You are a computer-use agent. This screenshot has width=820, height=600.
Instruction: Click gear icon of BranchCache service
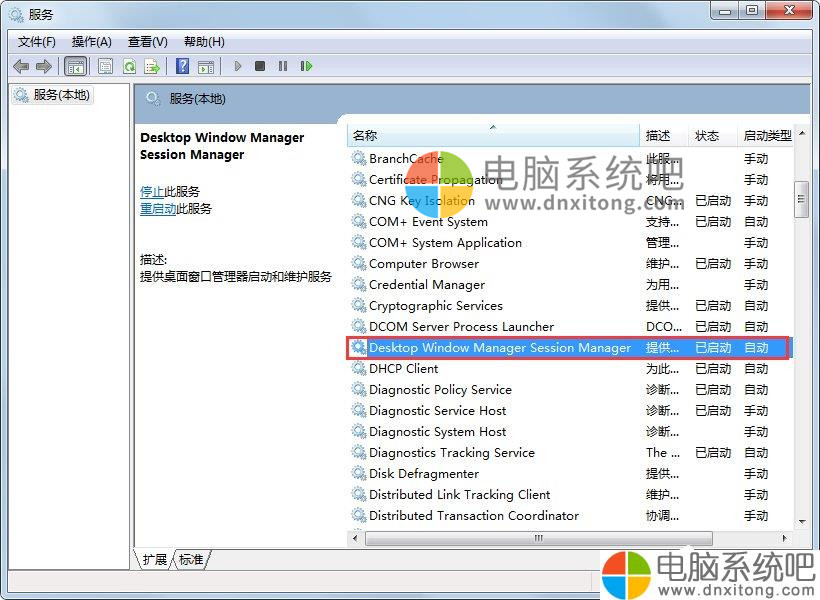click(359, 158)
